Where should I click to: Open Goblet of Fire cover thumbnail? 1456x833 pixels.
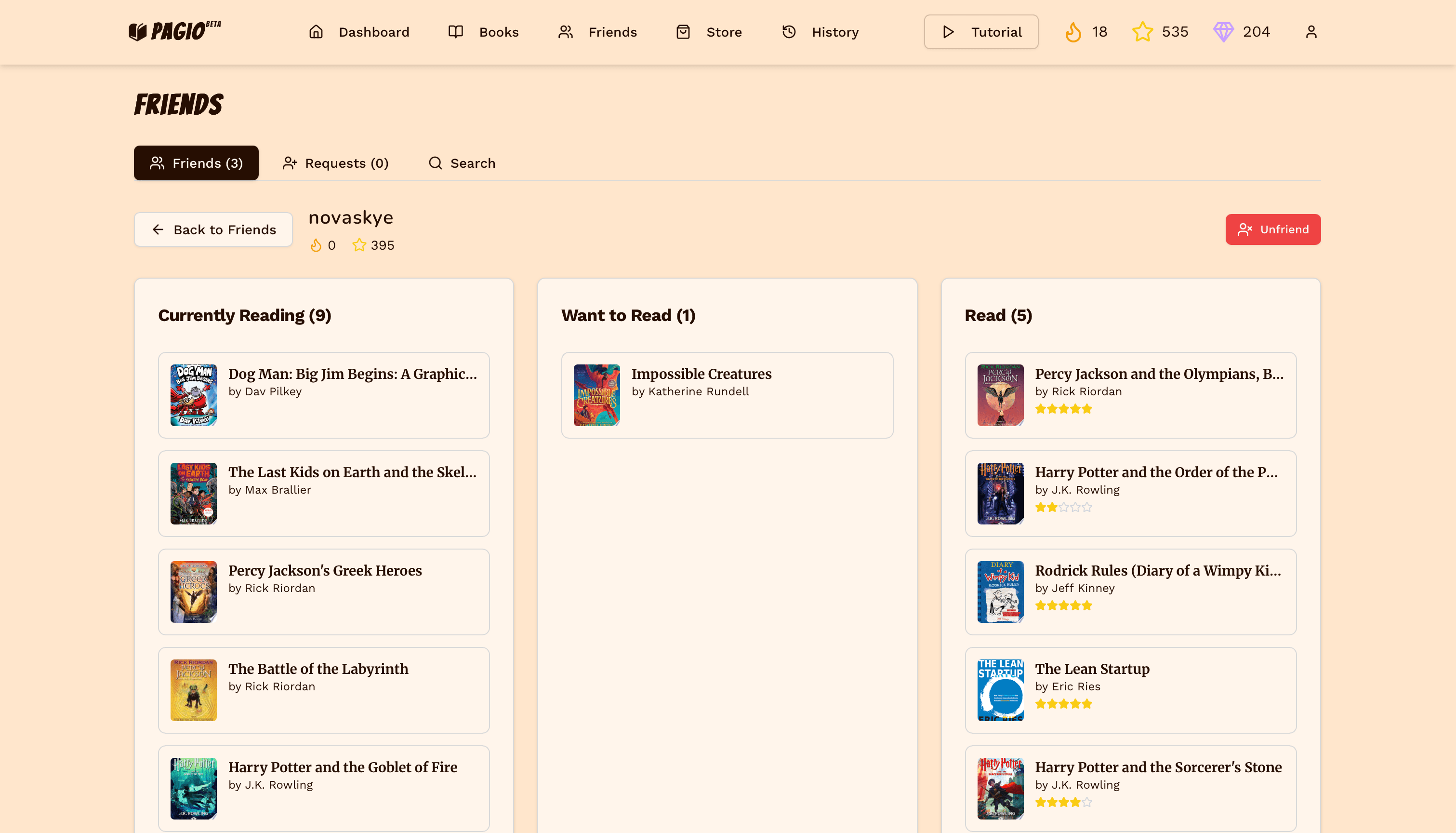point(193,789)
